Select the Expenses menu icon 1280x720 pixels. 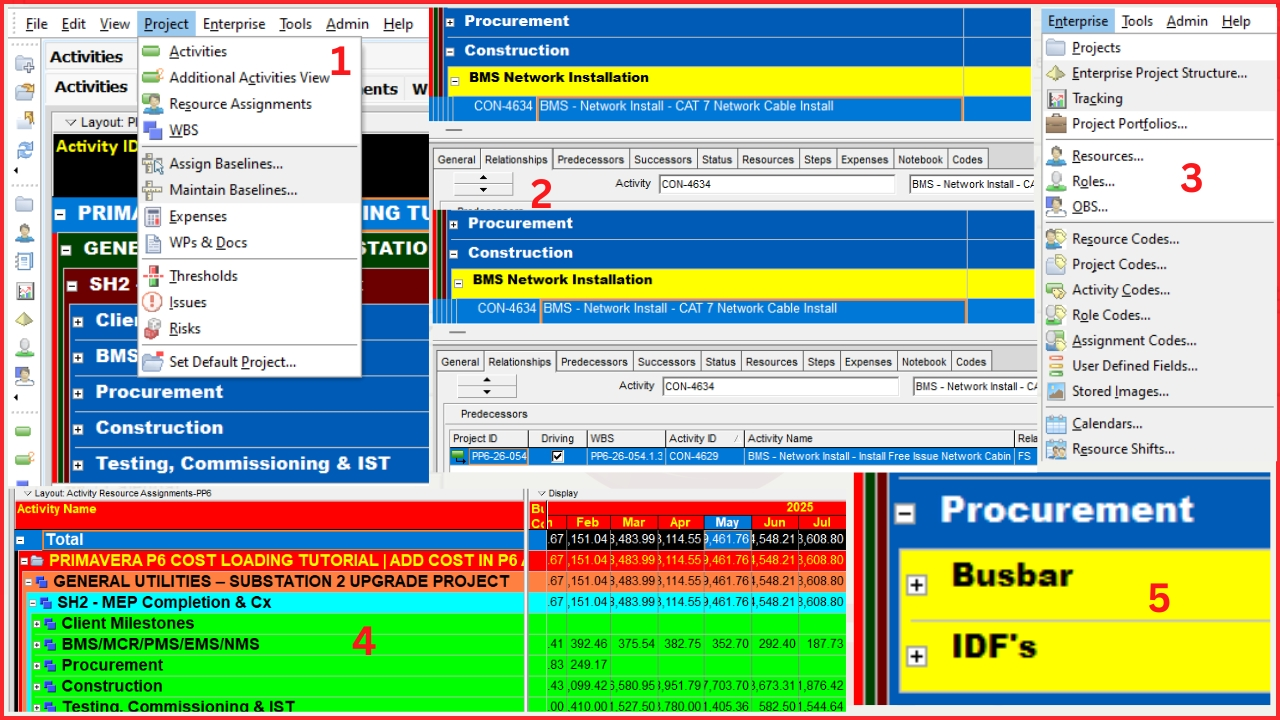152,216
